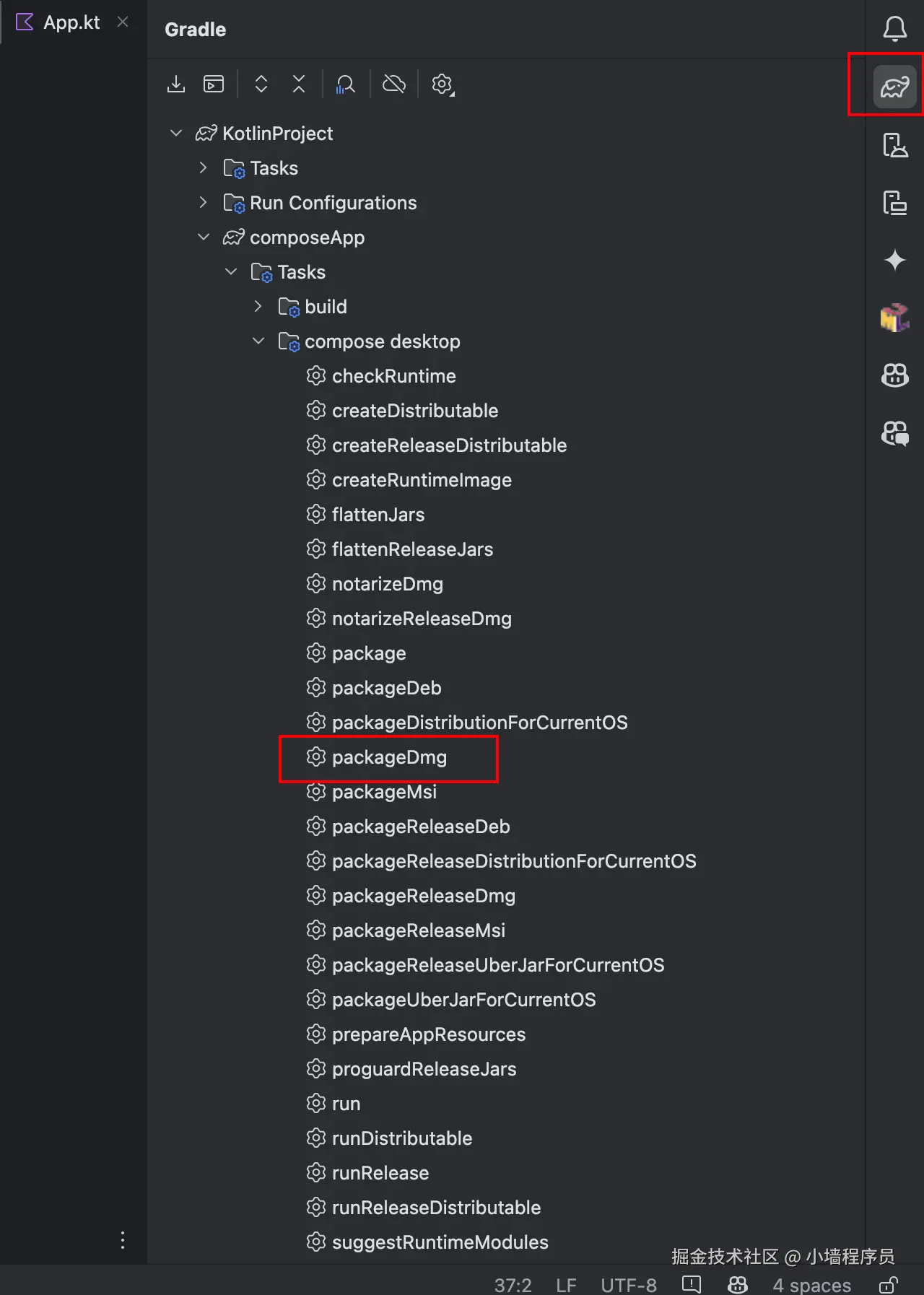This screenshot has width=924, height=1295.
Task: Collapse composeApp's Tasks folder
Action: (231, 271)
